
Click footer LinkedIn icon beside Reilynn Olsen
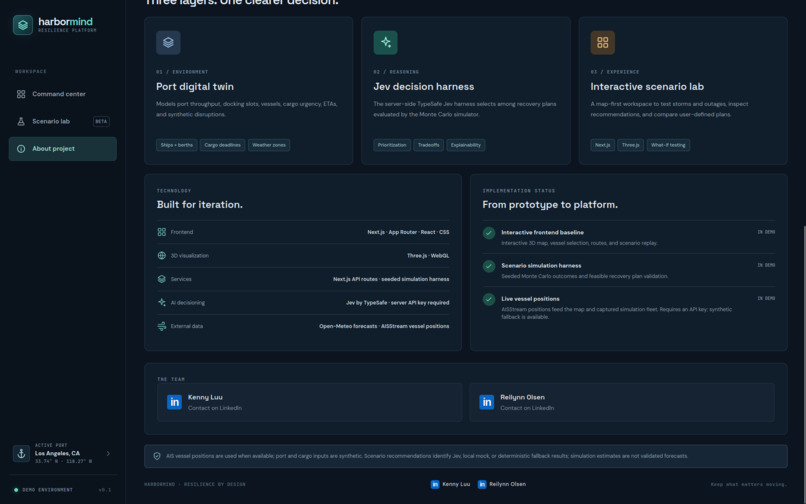click(x=482, y=484)
